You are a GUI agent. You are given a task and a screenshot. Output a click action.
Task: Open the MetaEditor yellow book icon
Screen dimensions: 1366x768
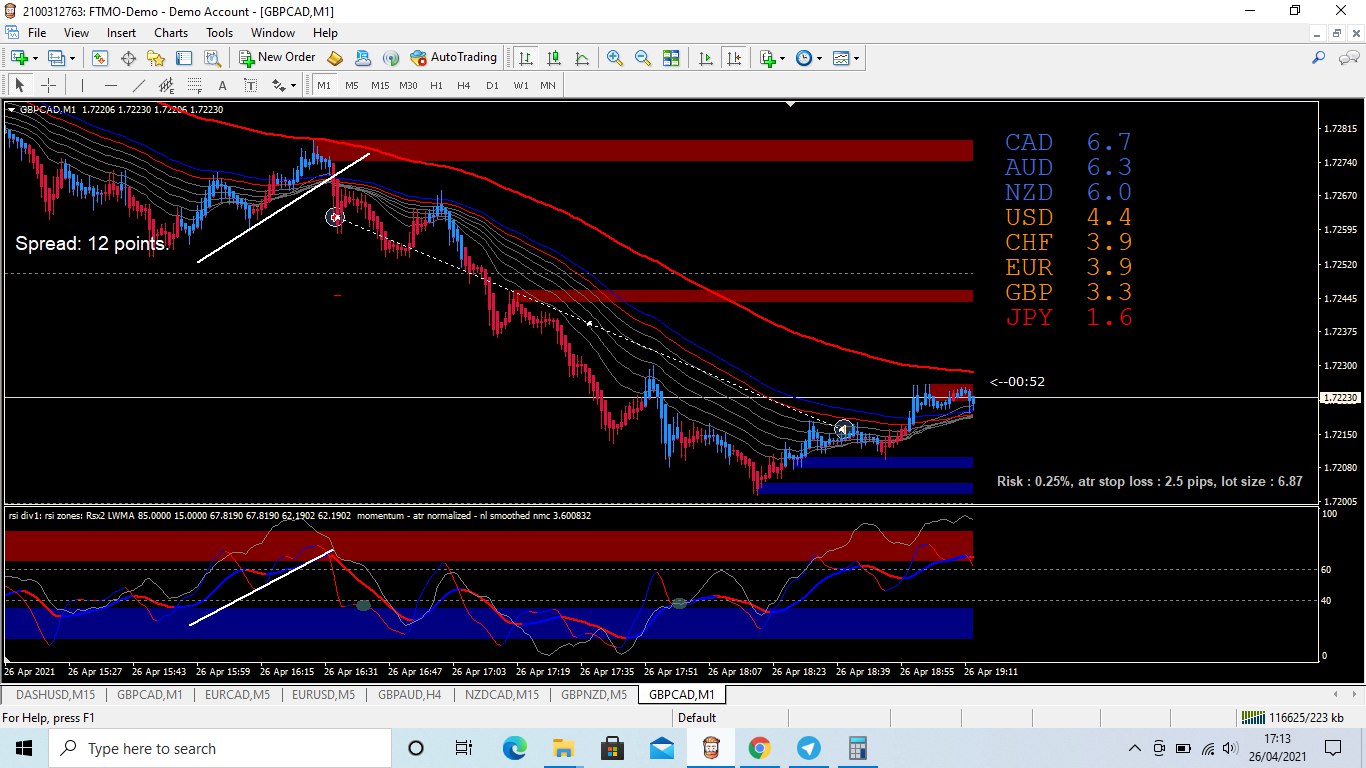(x=336, y=58)
